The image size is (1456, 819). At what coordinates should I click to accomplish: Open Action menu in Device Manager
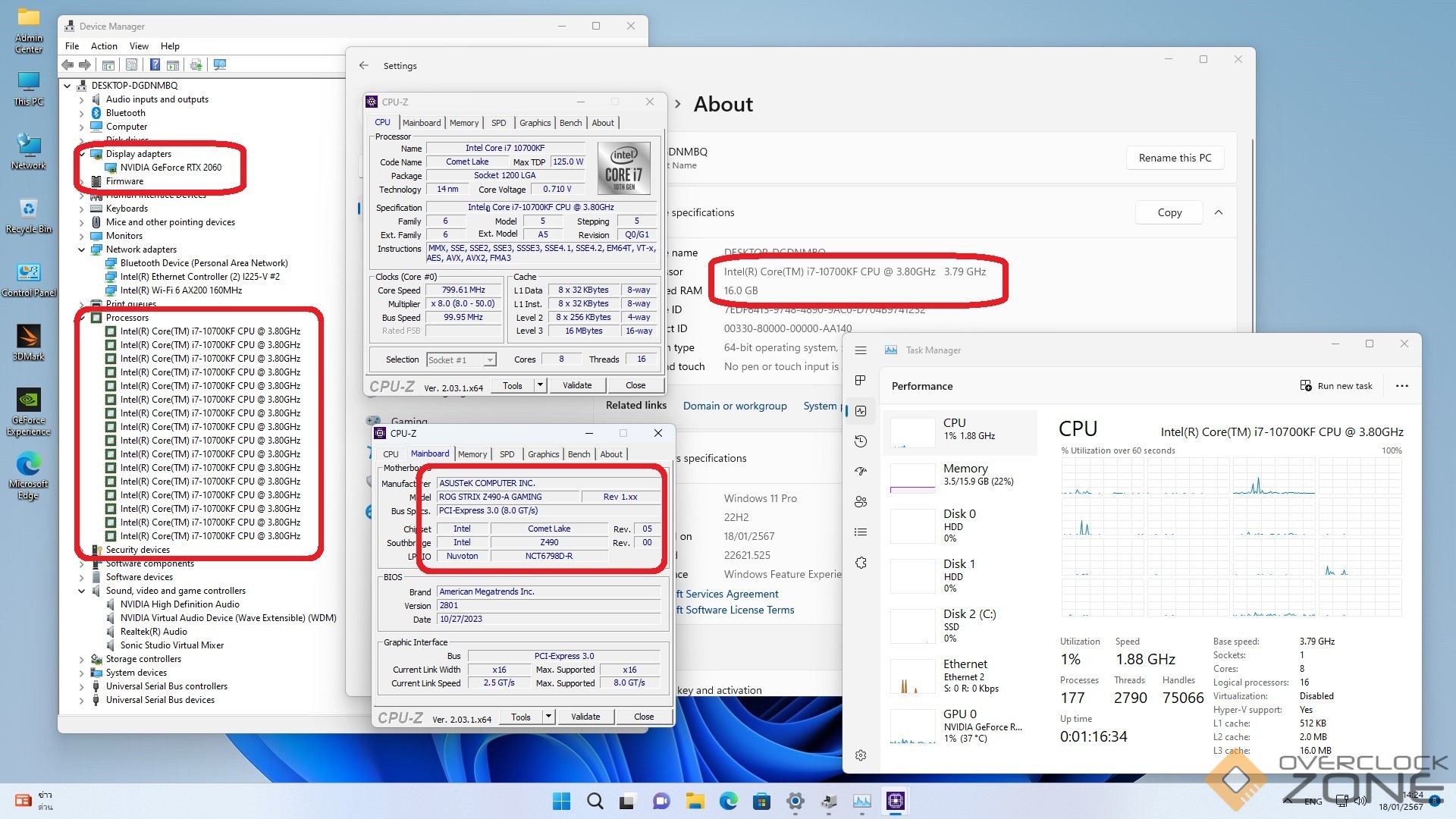[104, 46]
